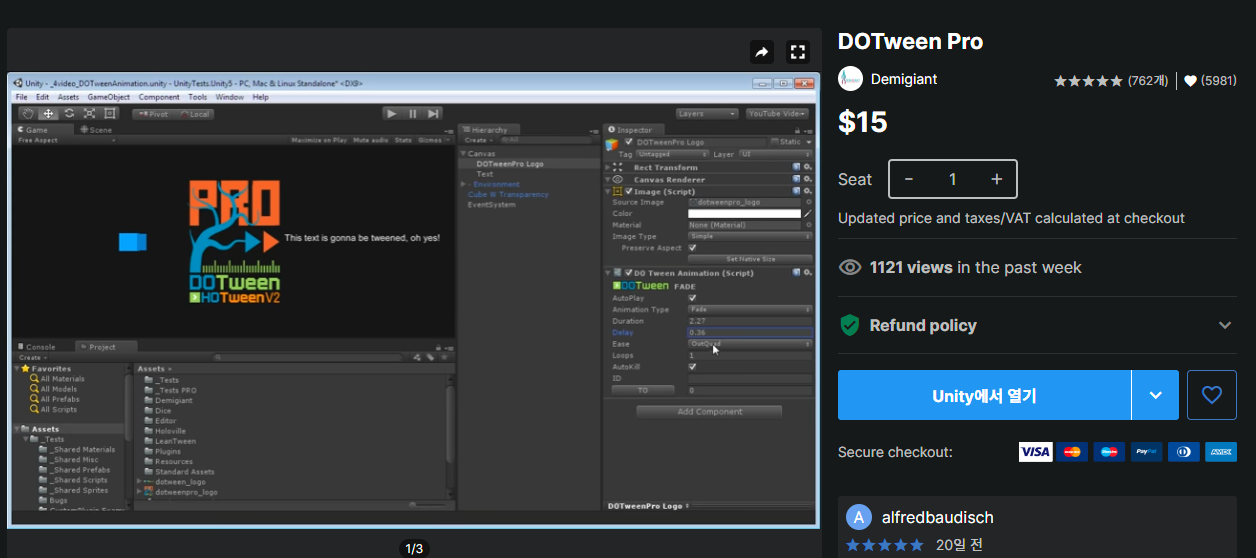
Task: Collapse the Canvas node in the Hierarchy
Action: [x=463, y=154]
